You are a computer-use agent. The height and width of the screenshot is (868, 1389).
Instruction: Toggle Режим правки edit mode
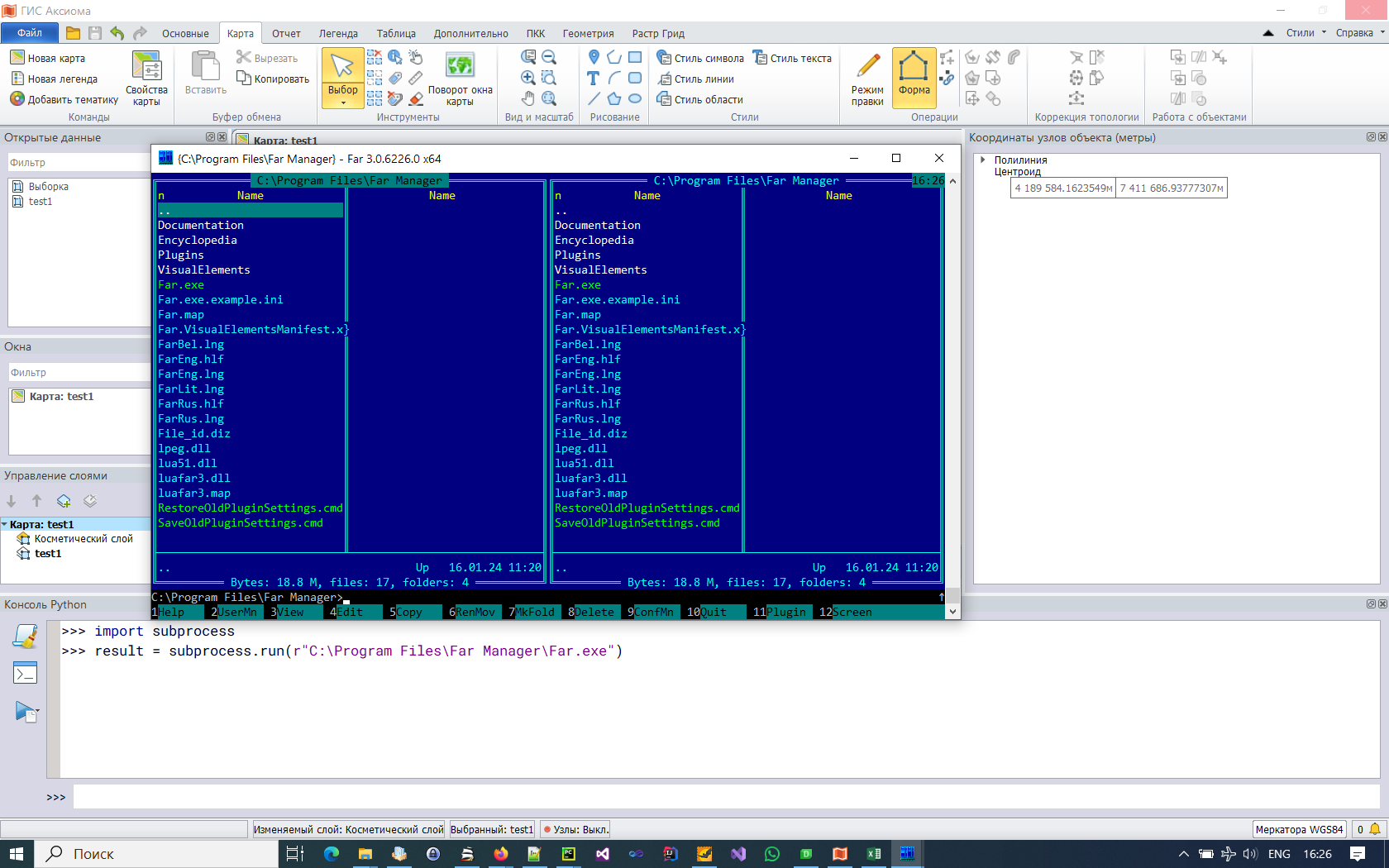pyautogui.click(x=867, y=79)
